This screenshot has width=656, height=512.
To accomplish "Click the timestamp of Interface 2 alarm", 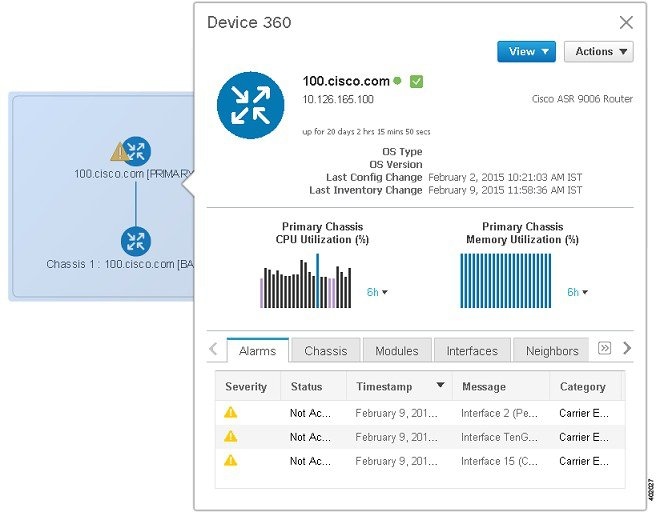I will 396,413.
